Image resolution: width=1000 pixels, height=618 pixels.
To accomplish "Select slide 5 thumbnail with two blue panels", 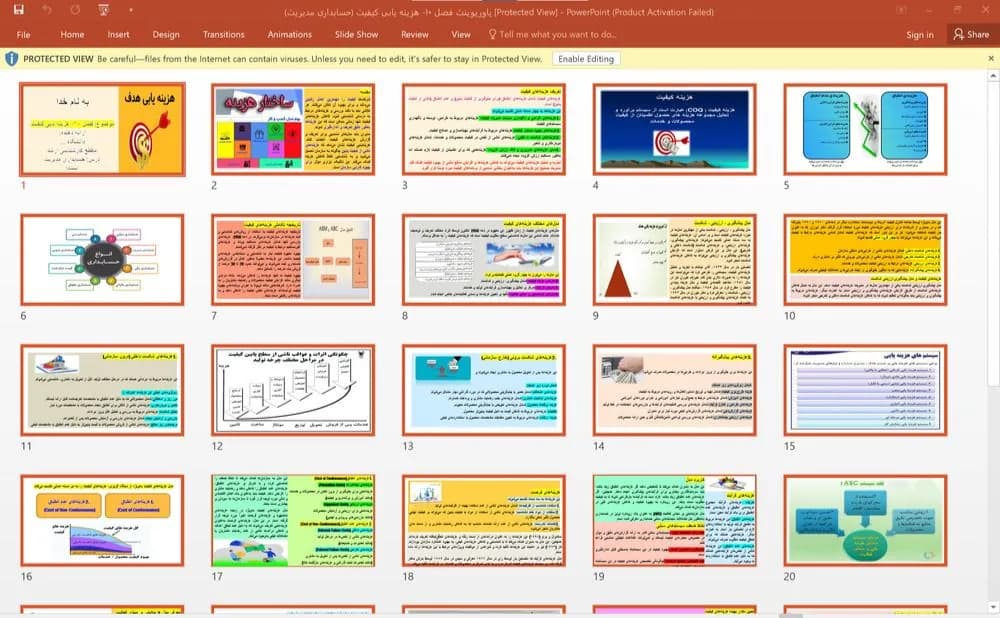I will point(865,129).
